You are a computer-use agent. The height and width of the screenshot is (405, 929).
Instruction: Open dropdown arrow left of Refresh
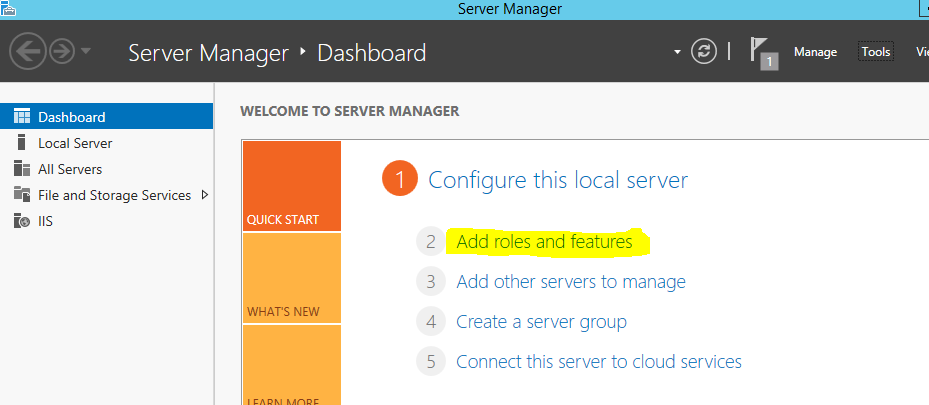tap(677, 52)
